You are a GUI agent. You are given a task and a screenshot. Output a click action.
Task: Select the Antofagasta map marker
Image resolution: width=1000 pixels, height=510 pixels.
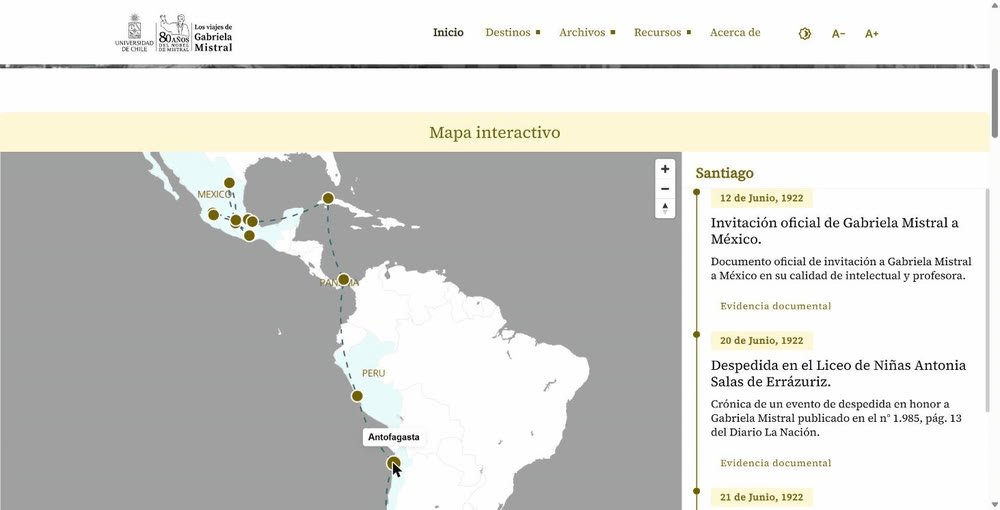393,463
